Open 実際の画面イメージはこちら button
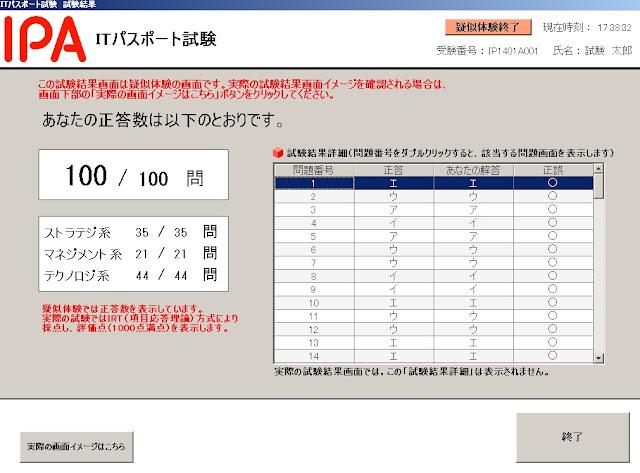This screenshot has width=640, height=473. click(x=76, y=447)
